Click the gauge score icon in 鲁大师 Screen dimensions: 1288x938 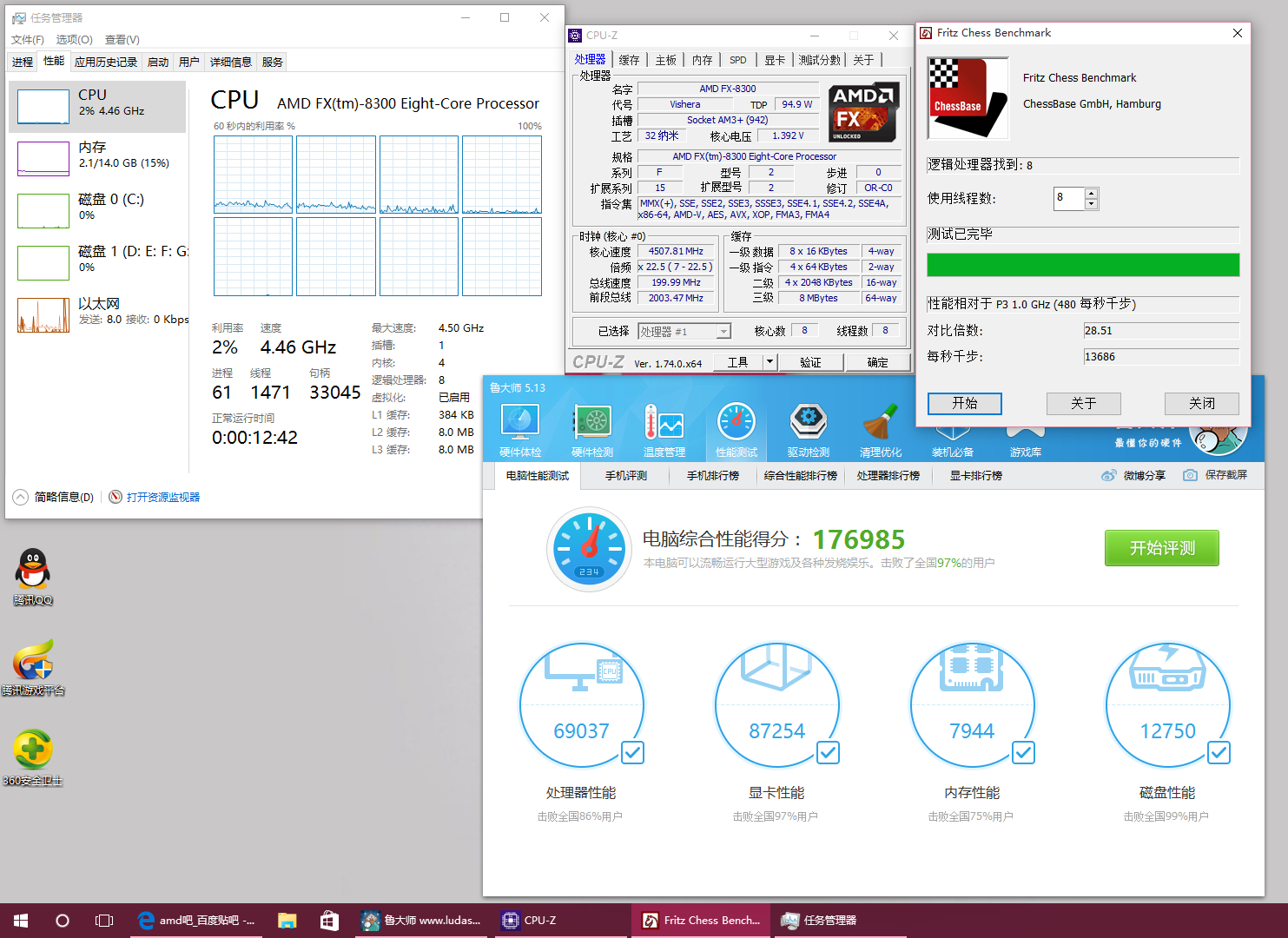(x=590, y=549)
